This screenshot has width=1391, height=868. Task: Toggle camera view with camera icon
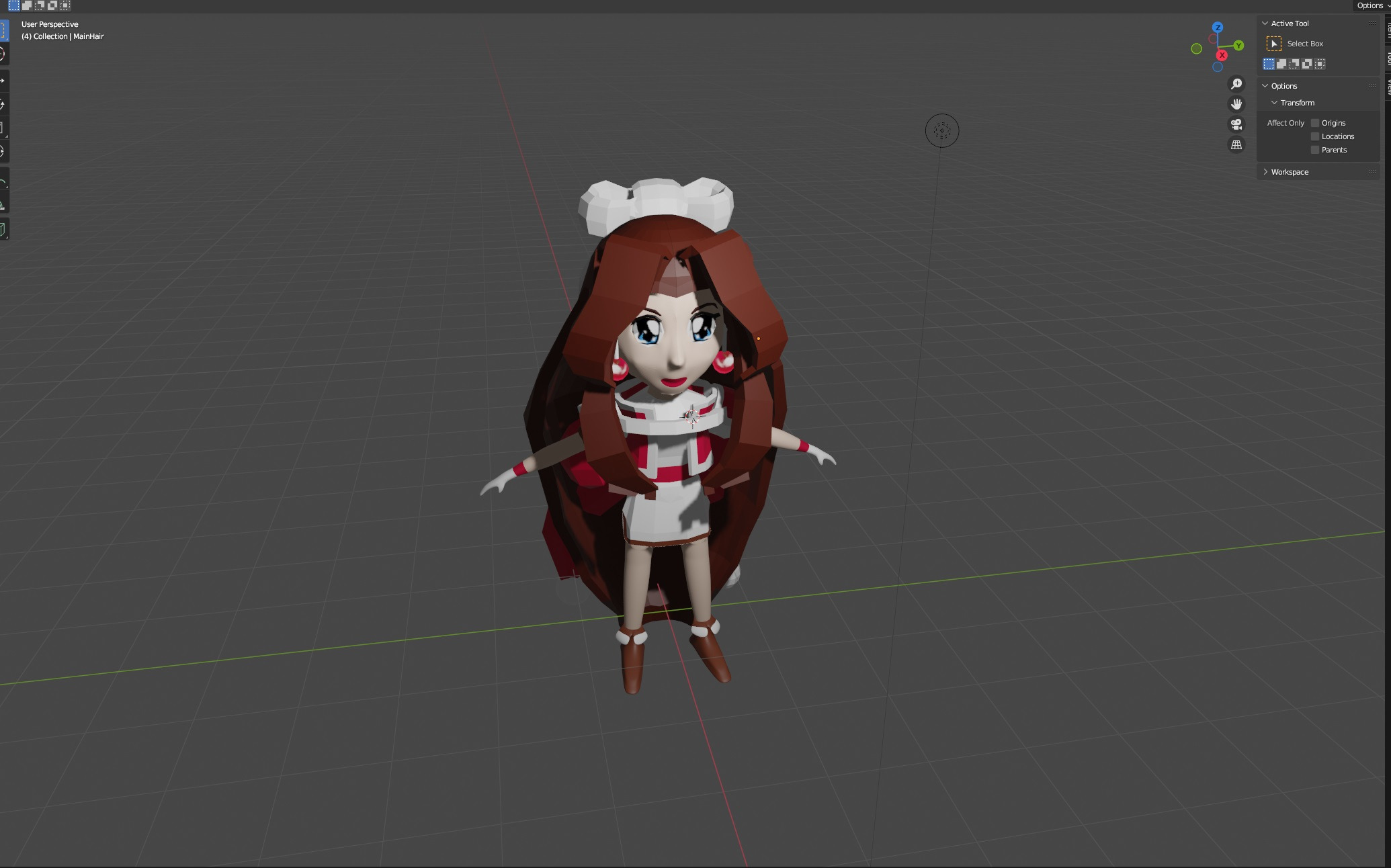click(x=1236, y=124)
